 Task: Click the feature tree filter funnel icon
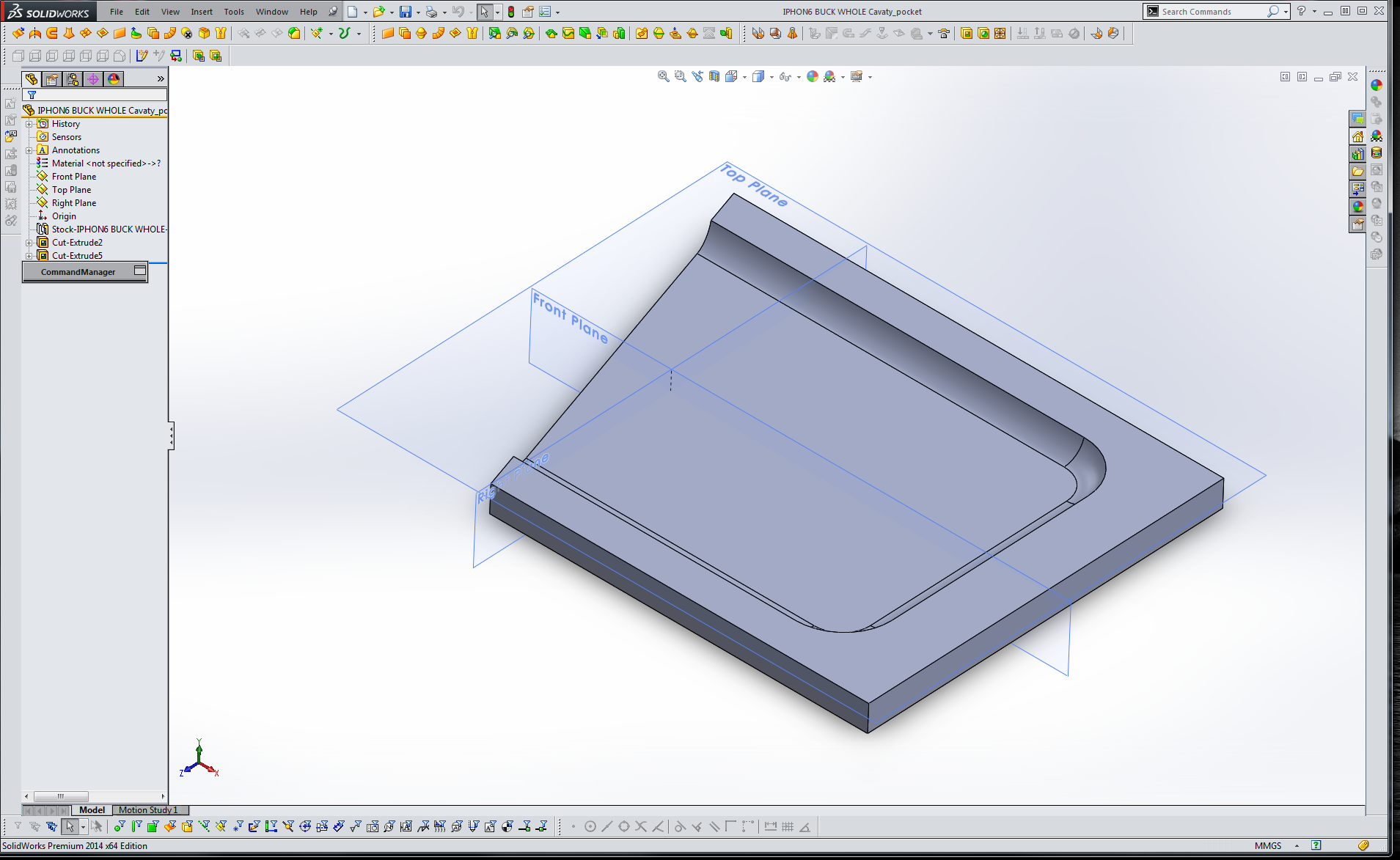(32, 95)
